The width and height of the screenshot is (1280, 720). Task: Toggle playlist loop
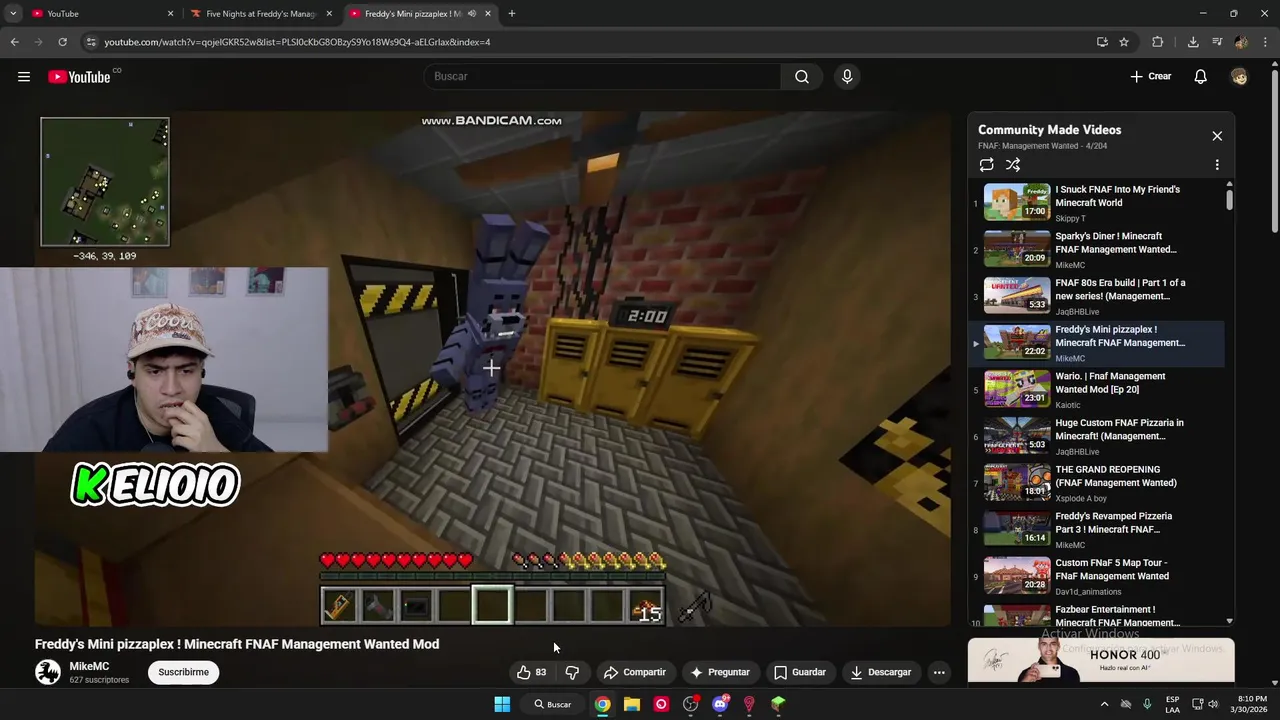(x=987, y=165)
